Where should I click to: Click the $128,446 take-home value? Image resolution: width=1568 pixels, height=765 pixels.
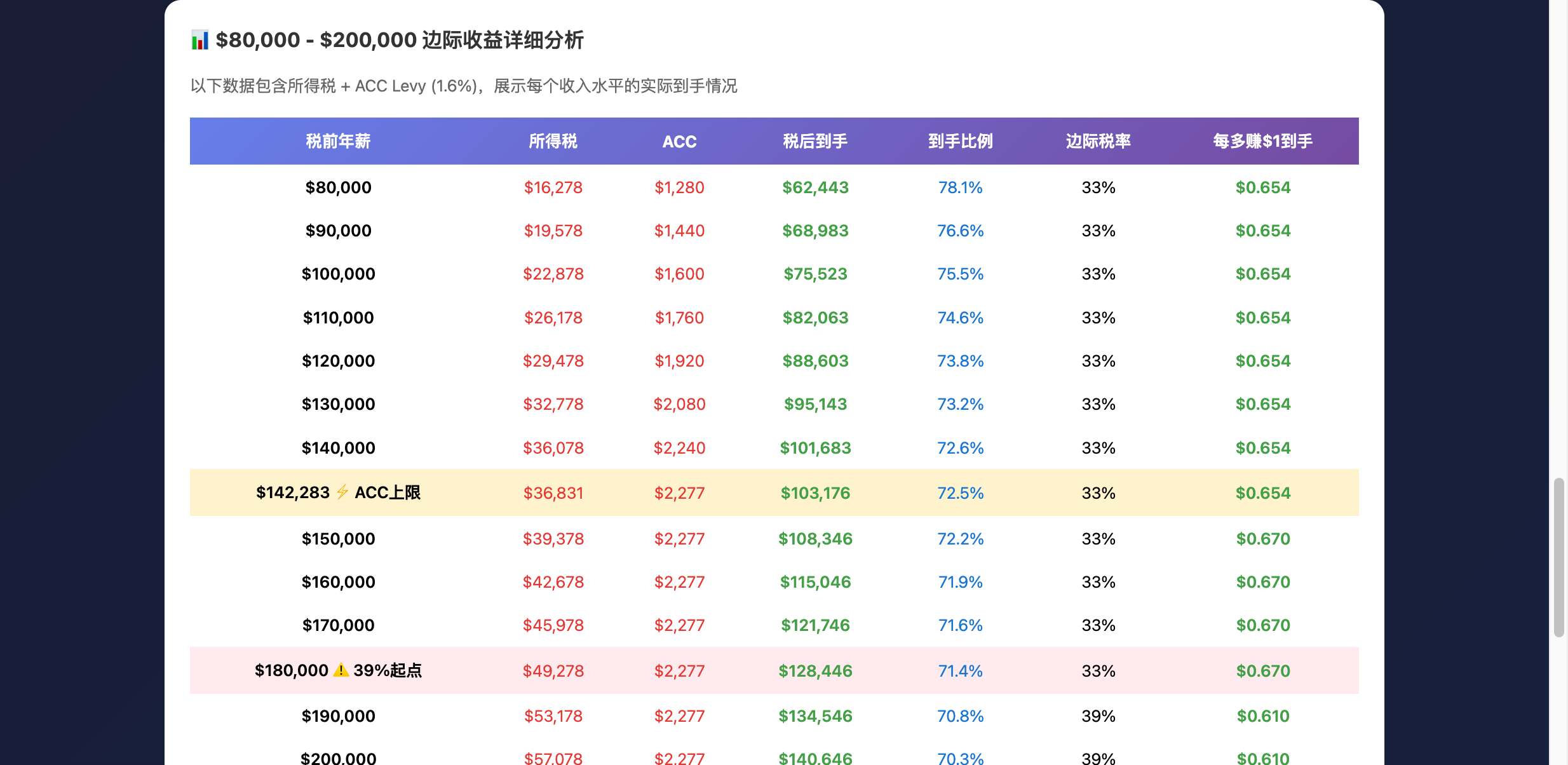(816, 670)
